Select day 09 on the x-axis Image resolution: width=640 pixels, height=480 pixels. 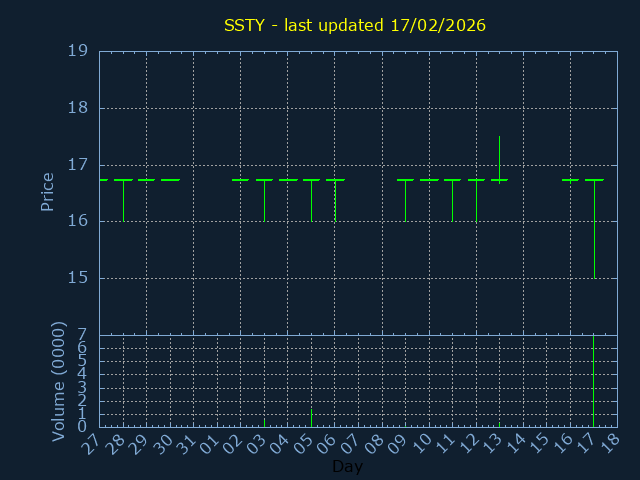coord(397,443)
